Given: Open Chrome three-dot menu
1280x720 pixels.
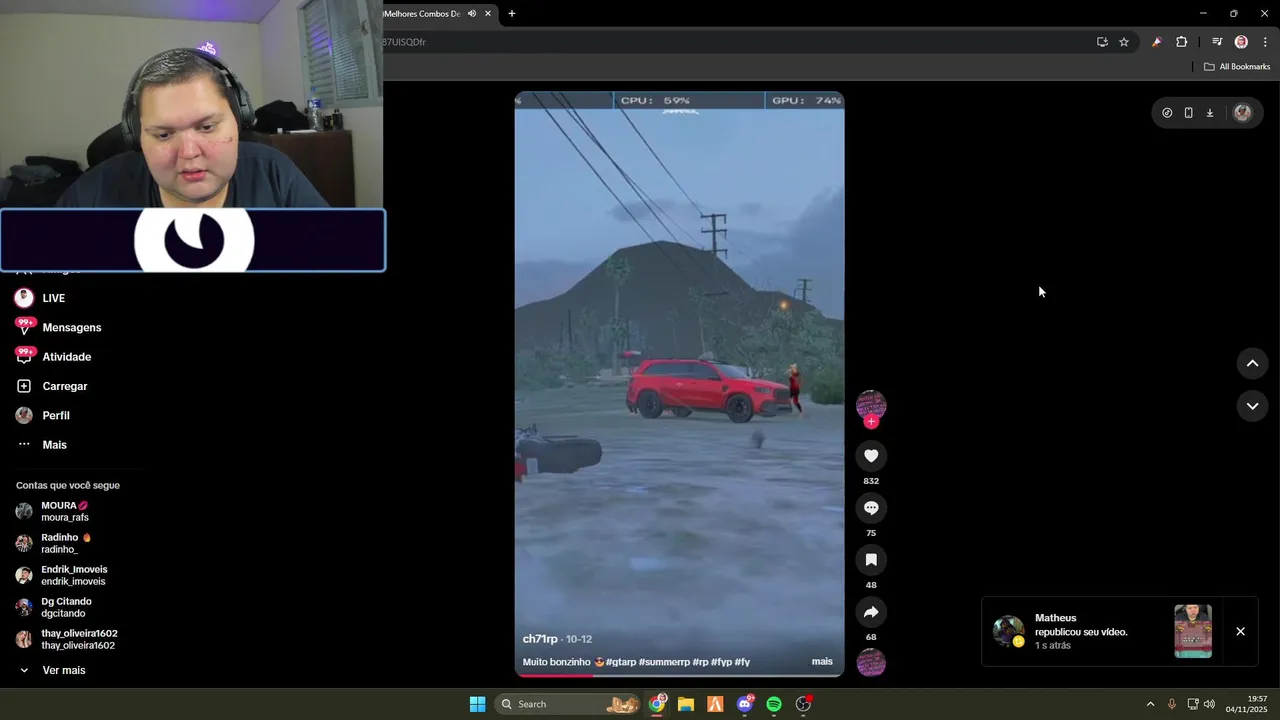Looking at the screenshot, I should click(x=1265, y=42).
